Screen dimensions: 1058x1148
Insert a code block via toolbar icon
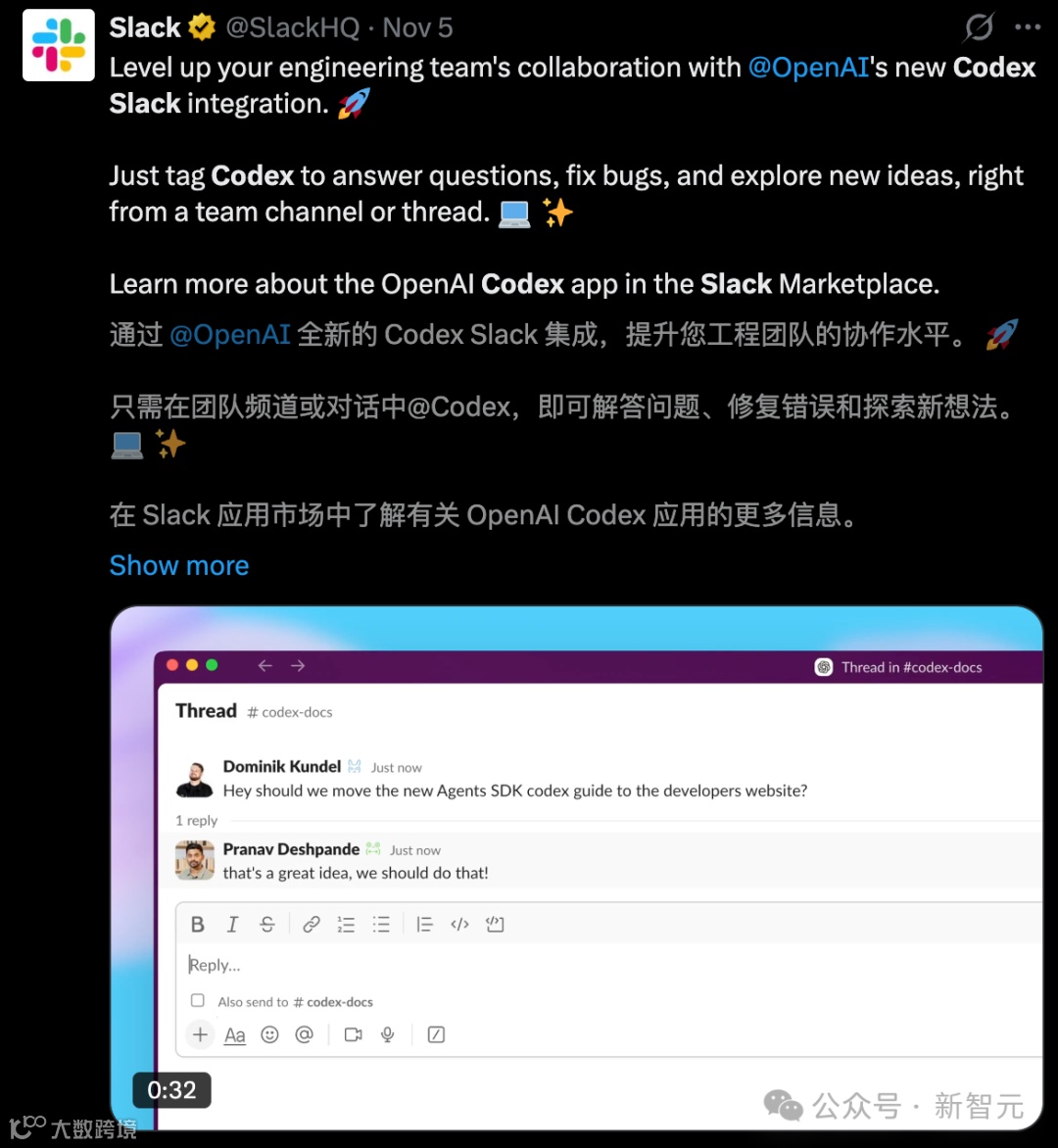point(495,924)
